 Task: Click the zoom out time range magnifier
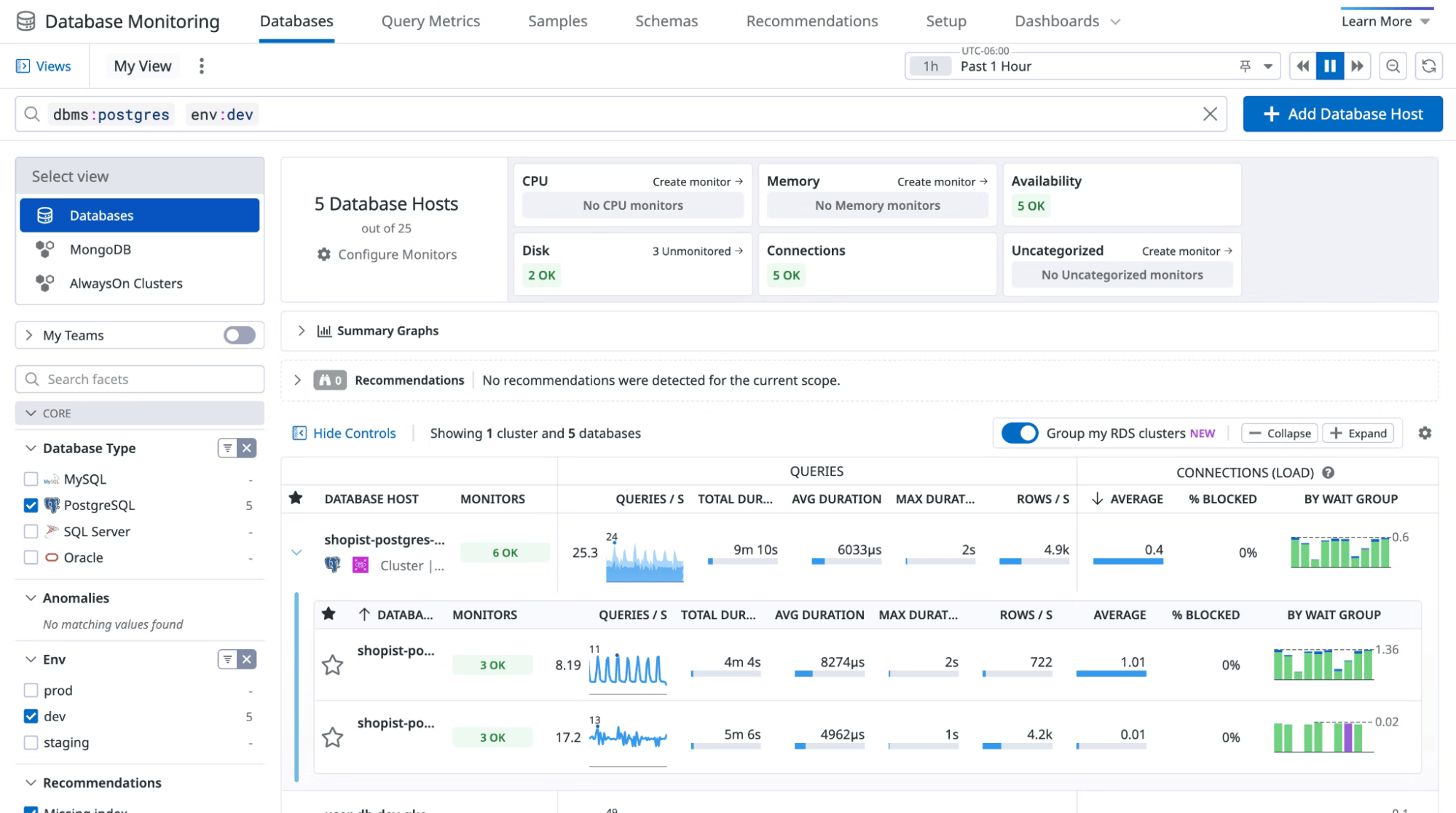pyautogui.click(x=1393, y=66)
